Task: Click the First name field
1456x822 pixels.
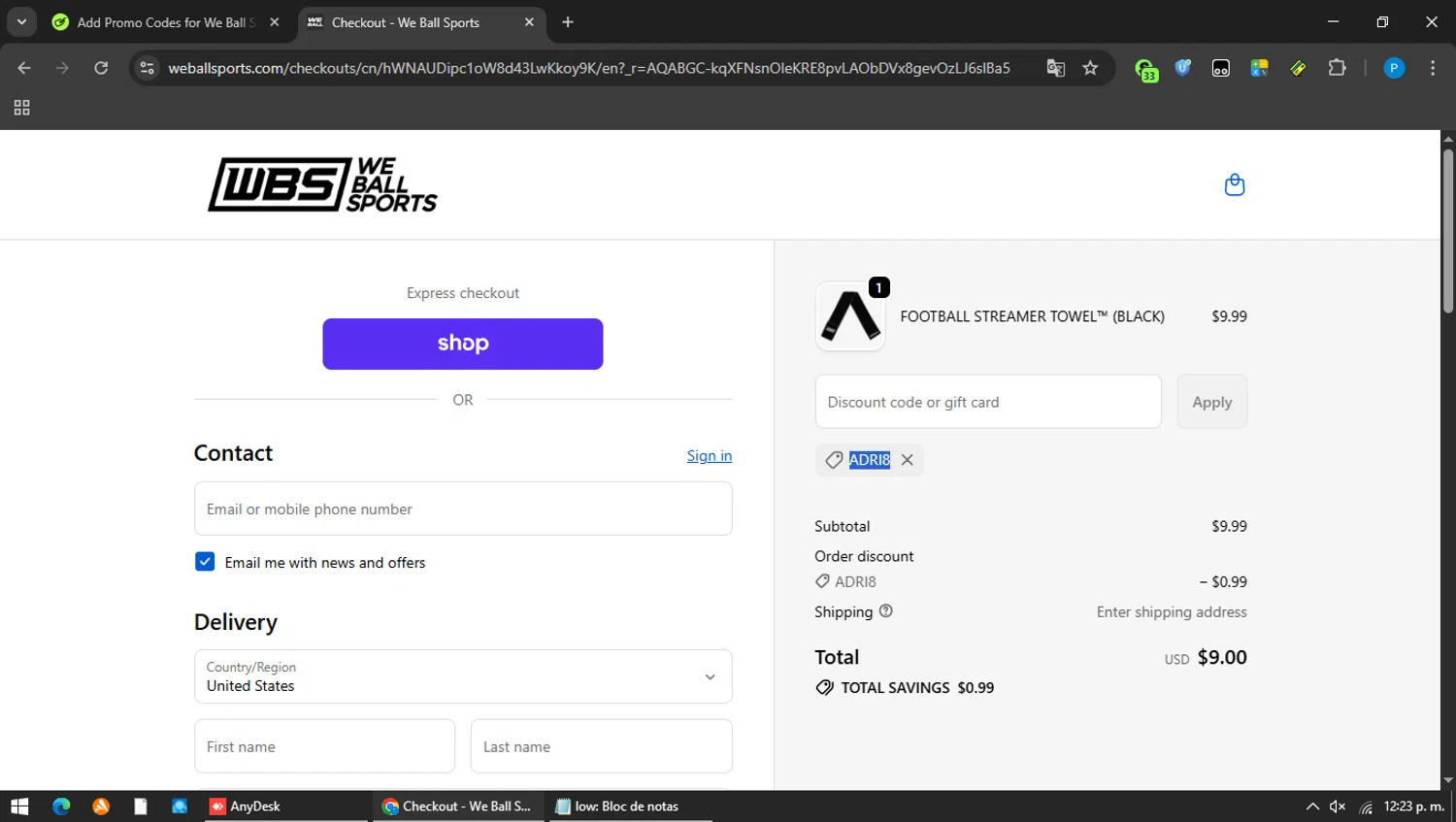Action: [x=324, y=746]
